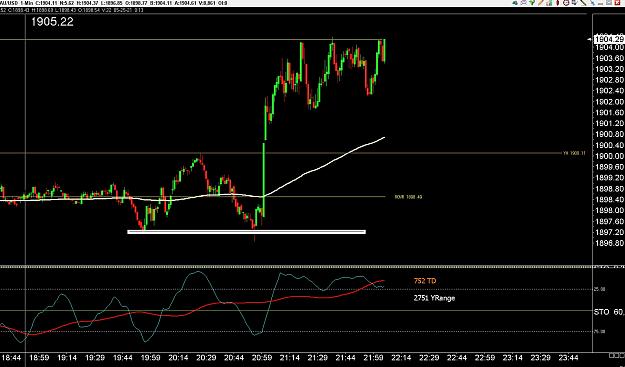Click the 20:59 time axis label
This screenshot has width=625, height=367.
point(262,357)
